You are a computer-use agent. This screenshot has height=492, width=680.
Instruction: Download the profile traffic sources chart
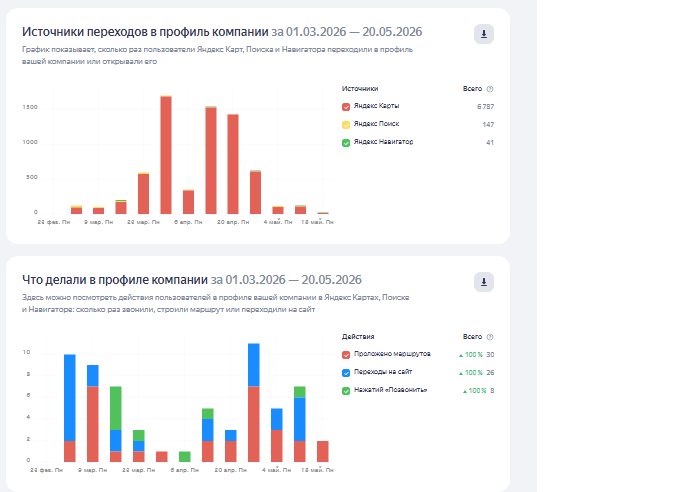484,34
